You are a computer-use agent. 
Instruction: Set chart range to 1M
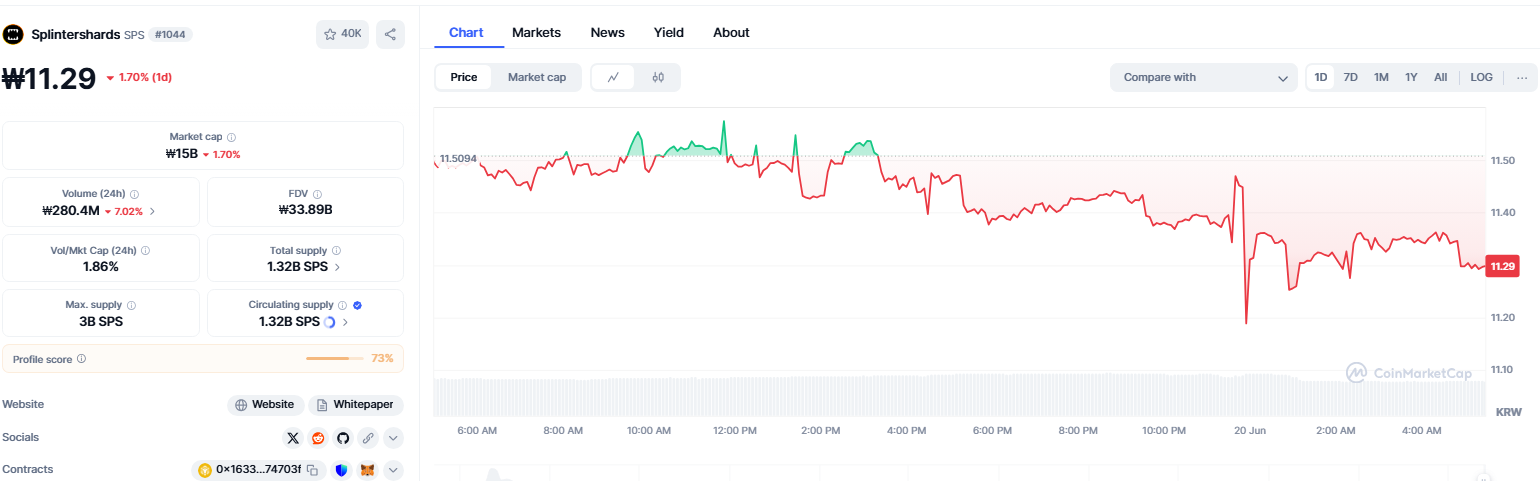coord(1381,77)
